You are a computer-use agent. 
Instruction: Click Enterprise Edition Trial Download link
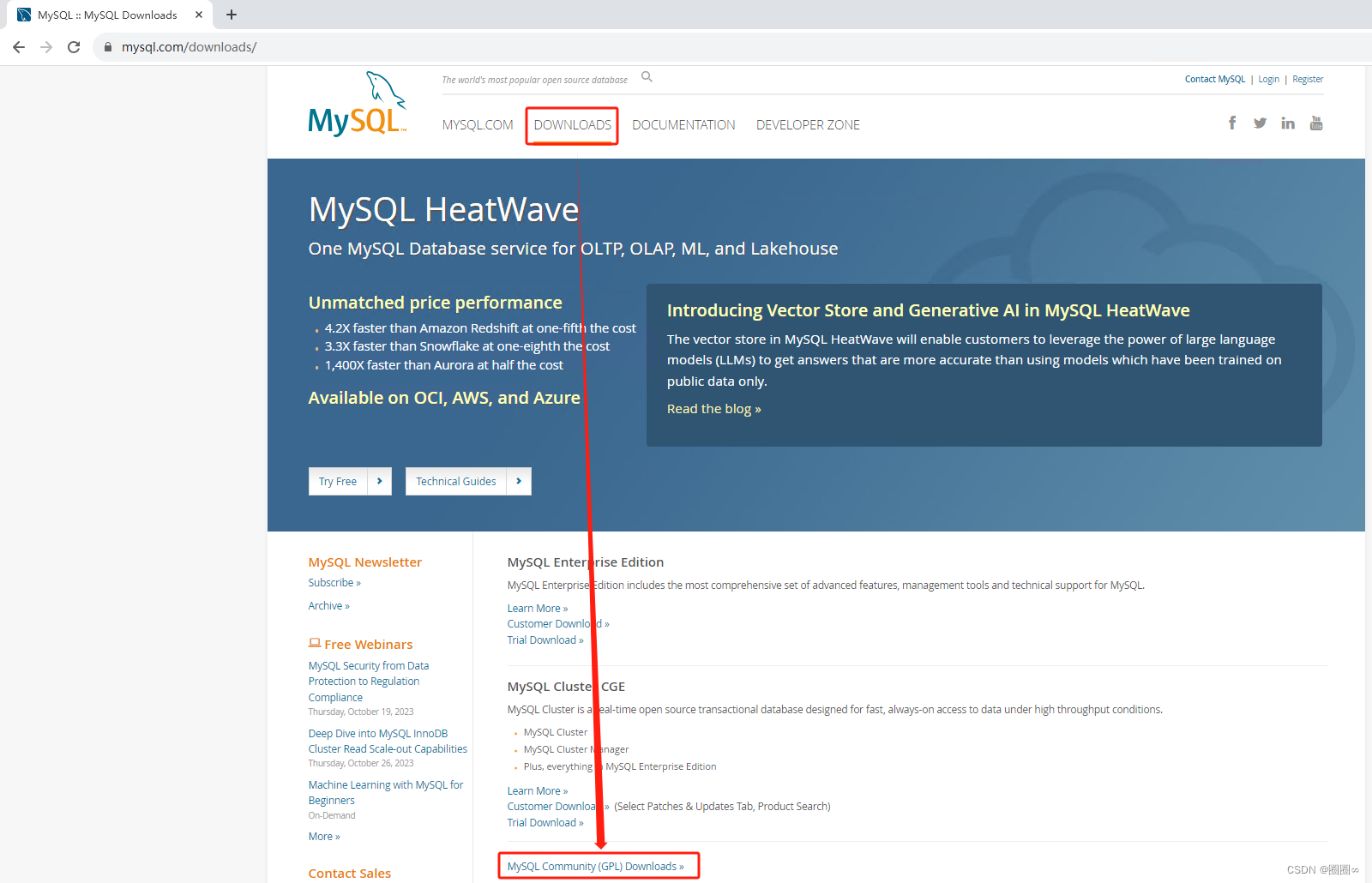click(x=545, y=640)
